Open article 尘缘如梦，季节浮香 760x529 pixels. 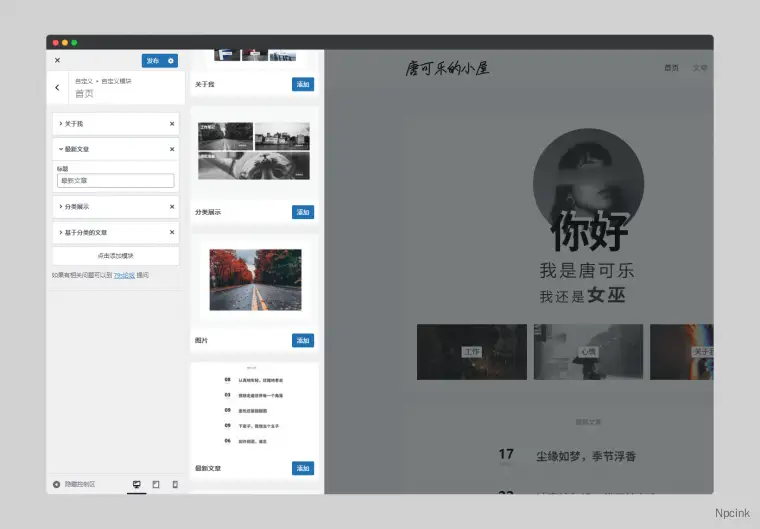pyautogui.click(x=586, y=456)
